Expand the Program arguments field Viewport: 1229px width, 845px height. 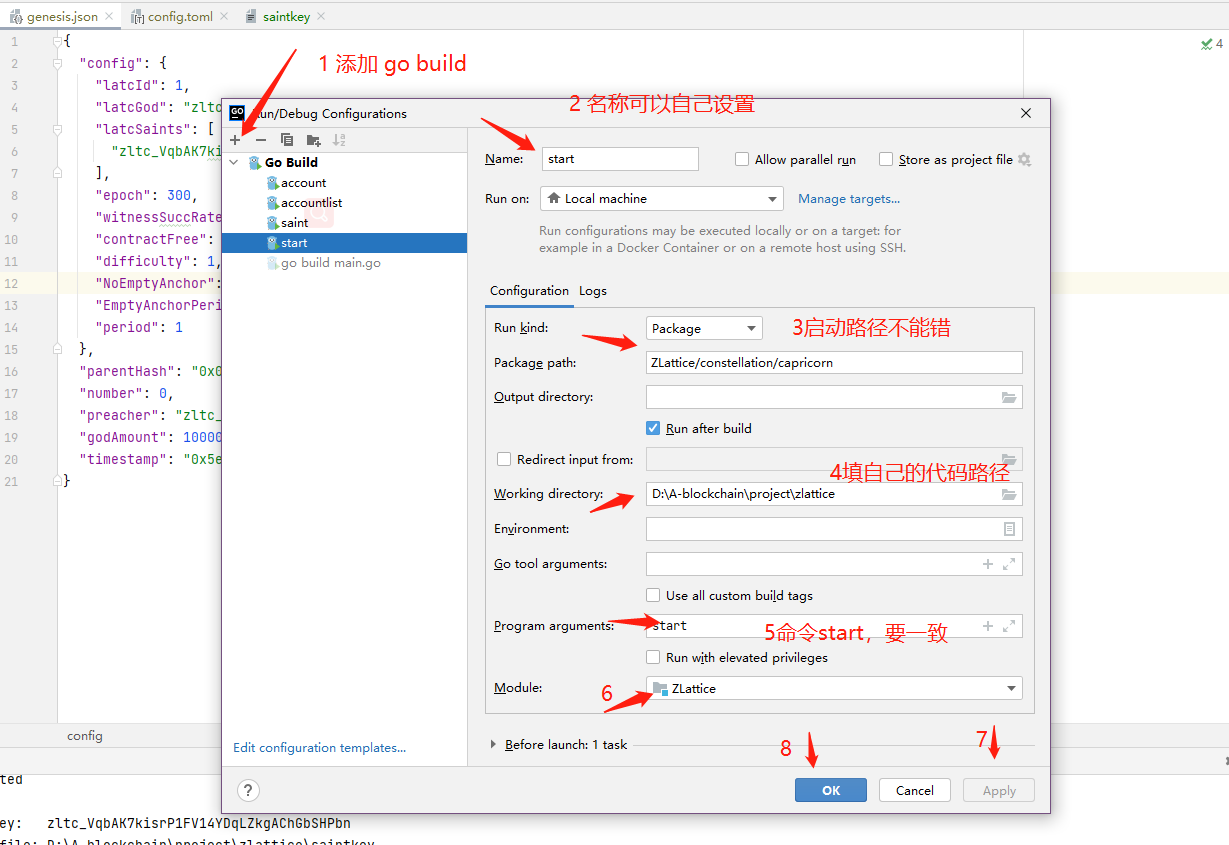coord(1009,626)
